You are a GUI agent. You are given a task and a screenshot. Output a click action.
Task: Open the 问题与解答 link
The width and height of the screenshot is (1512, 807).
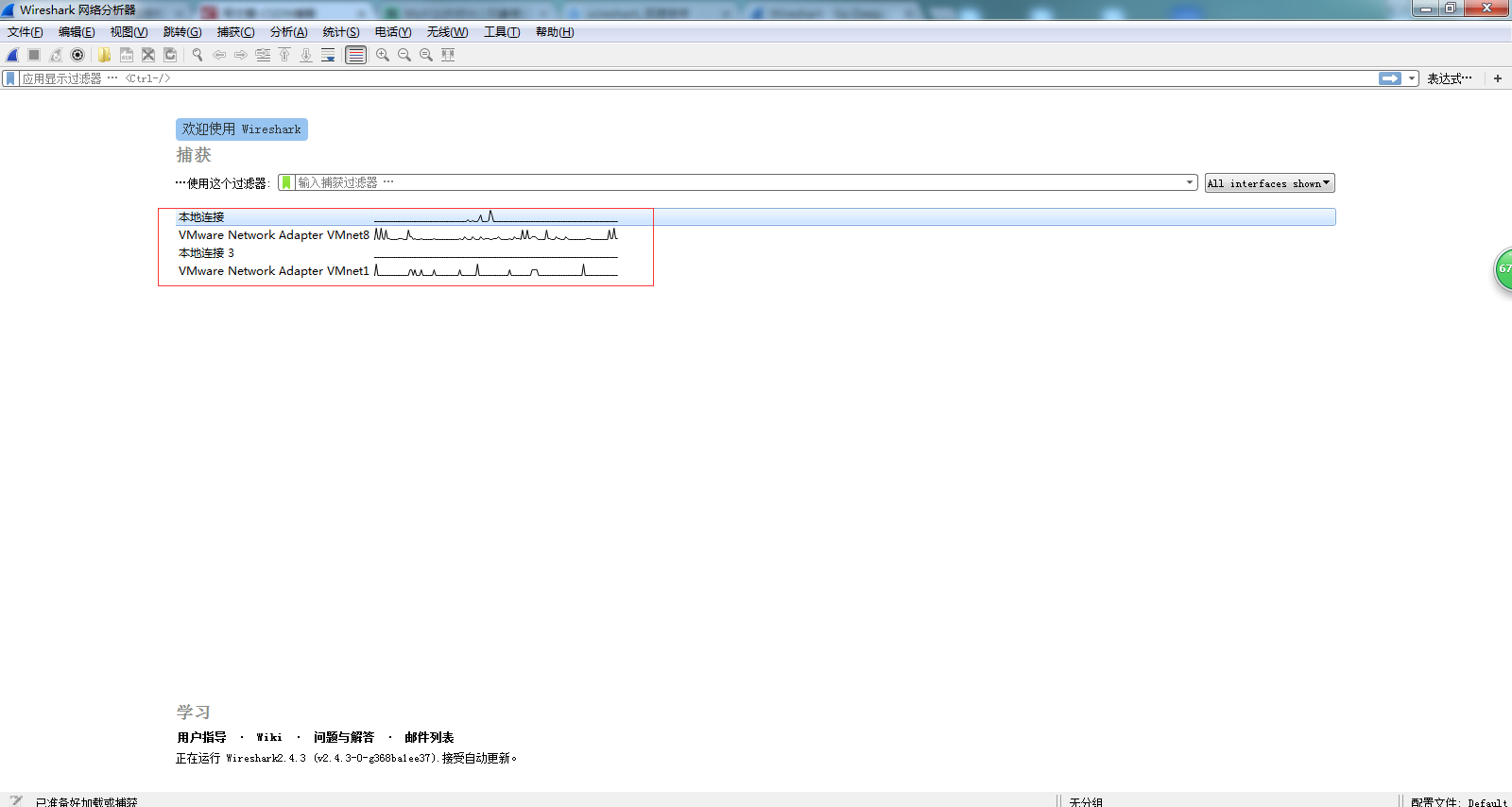coord(344,737)
